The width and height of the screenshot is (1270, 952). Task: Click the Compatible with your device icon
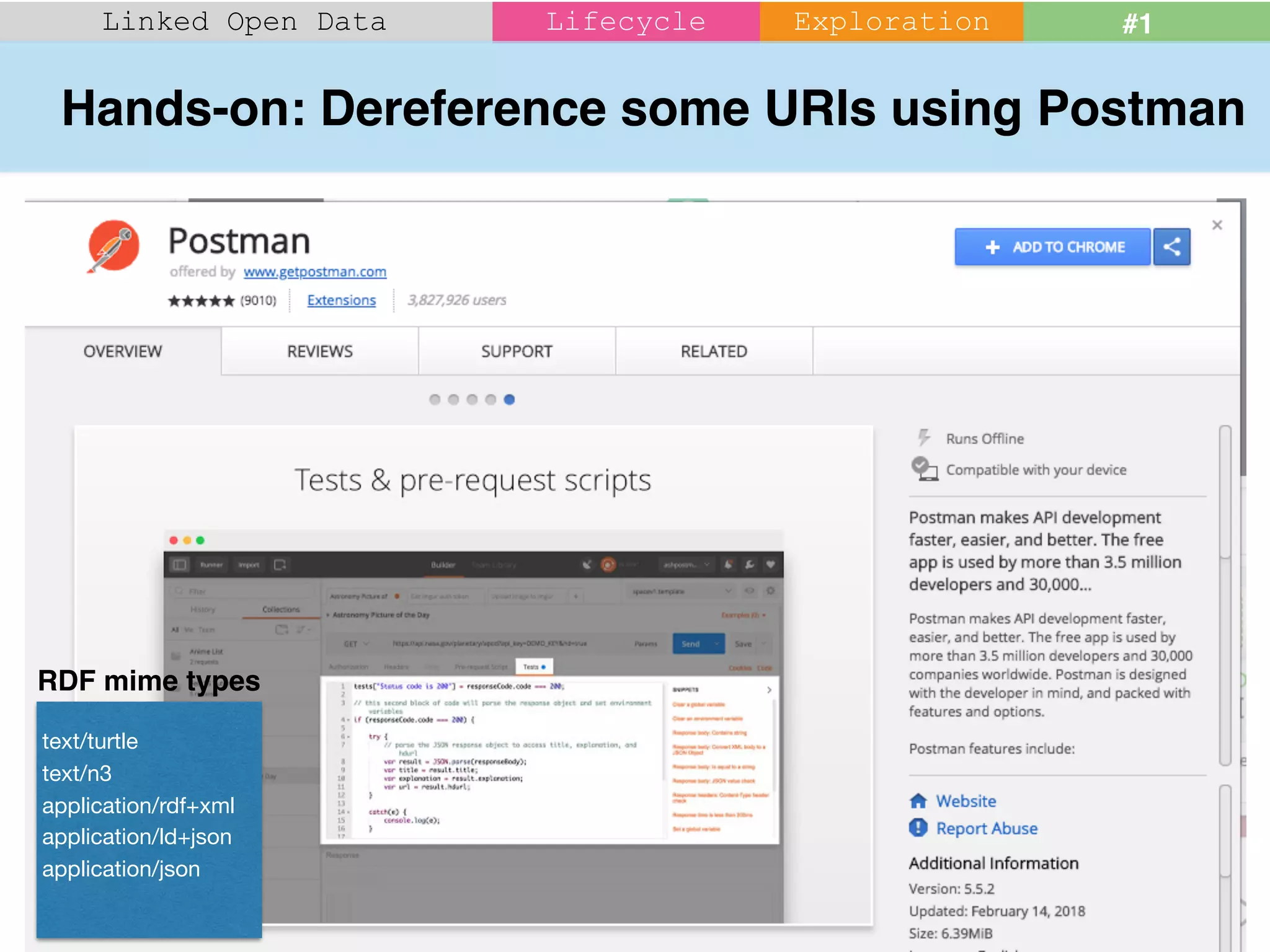click(924, 469)
